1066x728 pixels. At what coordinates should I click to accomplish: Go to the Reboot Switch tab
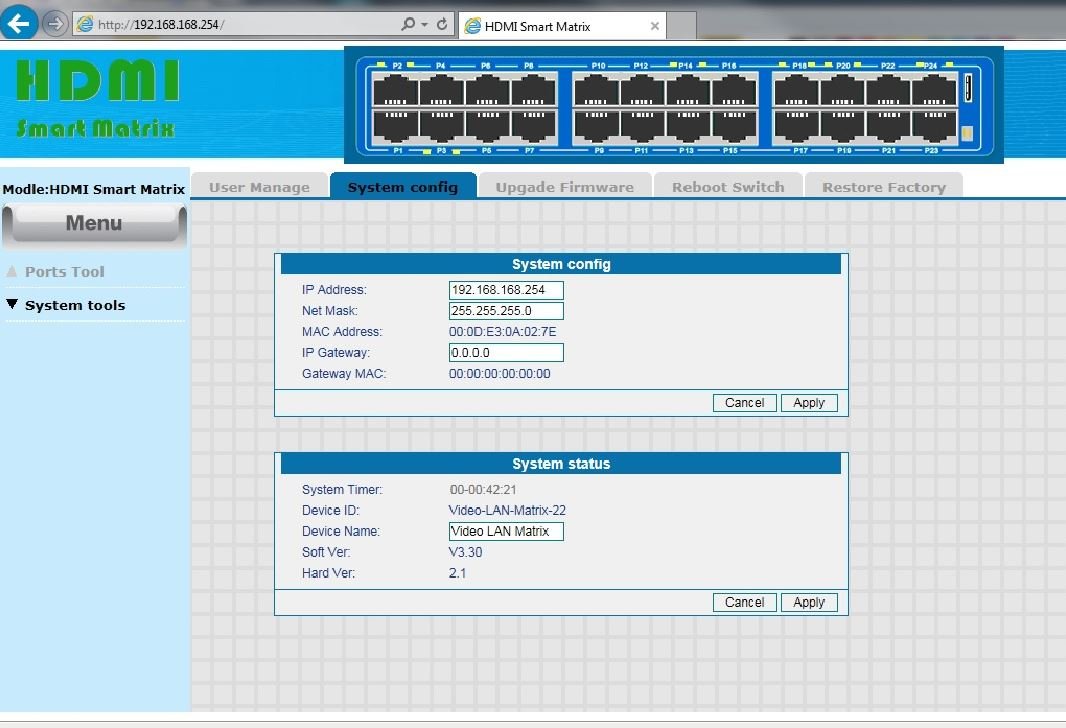pyautogui.click(x=728, y=187)
